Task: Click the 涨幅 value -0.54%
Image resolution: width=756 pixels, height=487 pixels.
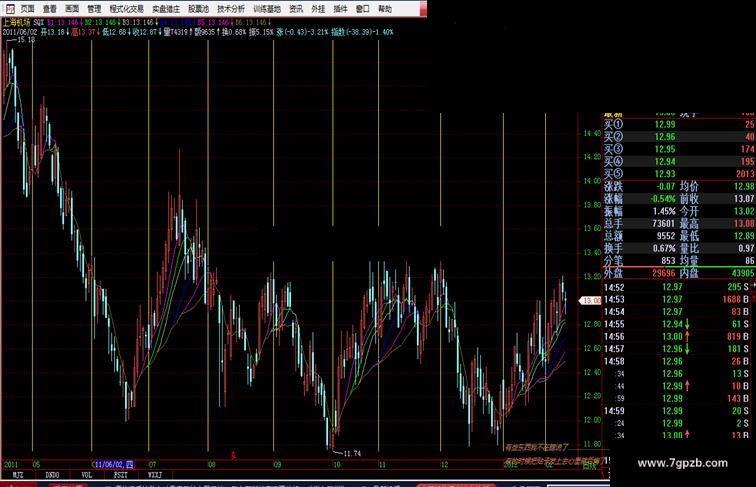Action: coord(662,199)
